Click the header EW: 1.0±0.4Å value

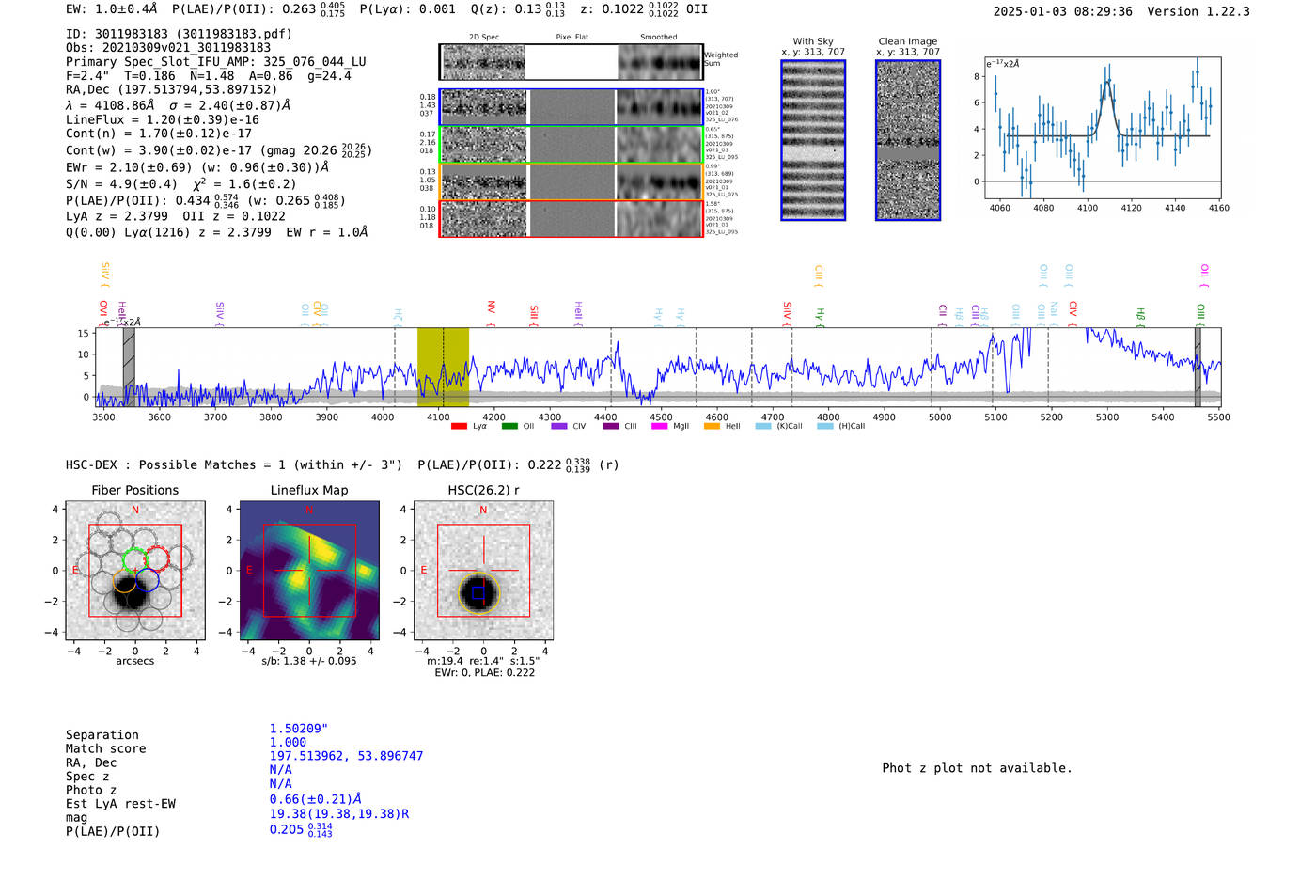(112, 8)
